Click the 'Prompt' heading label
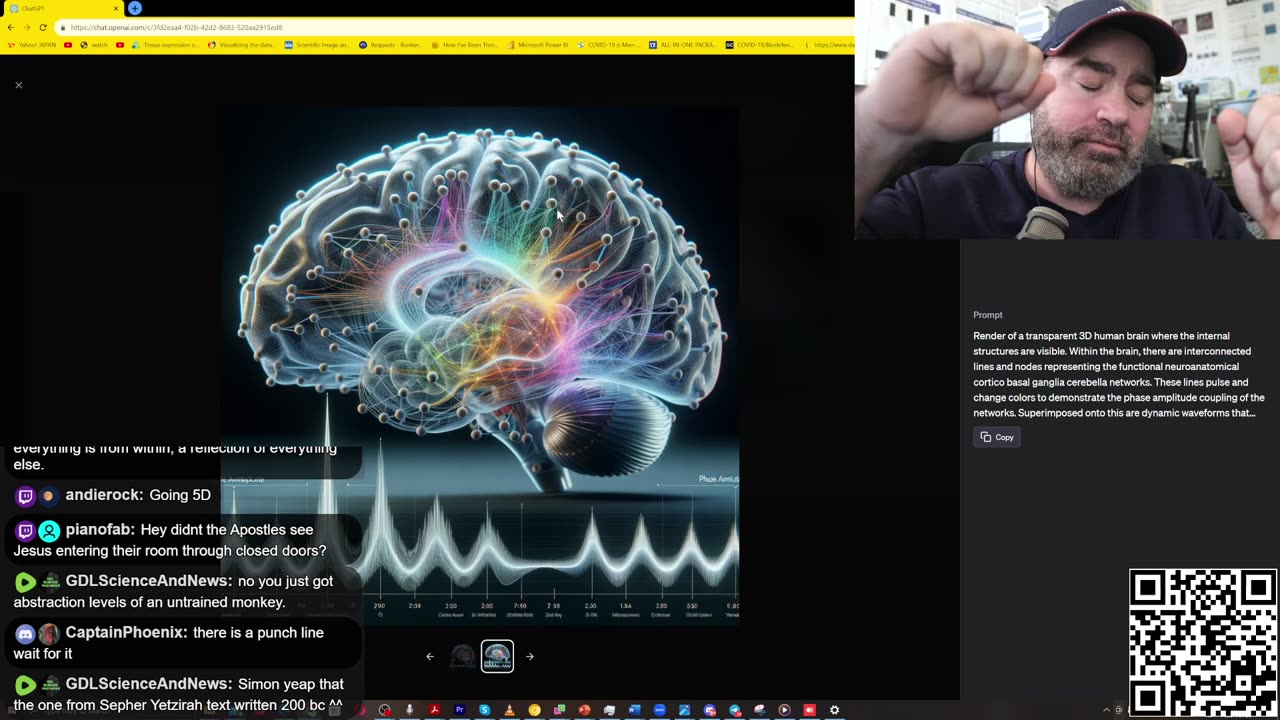 pyautogui.click(x=988, y=315)
